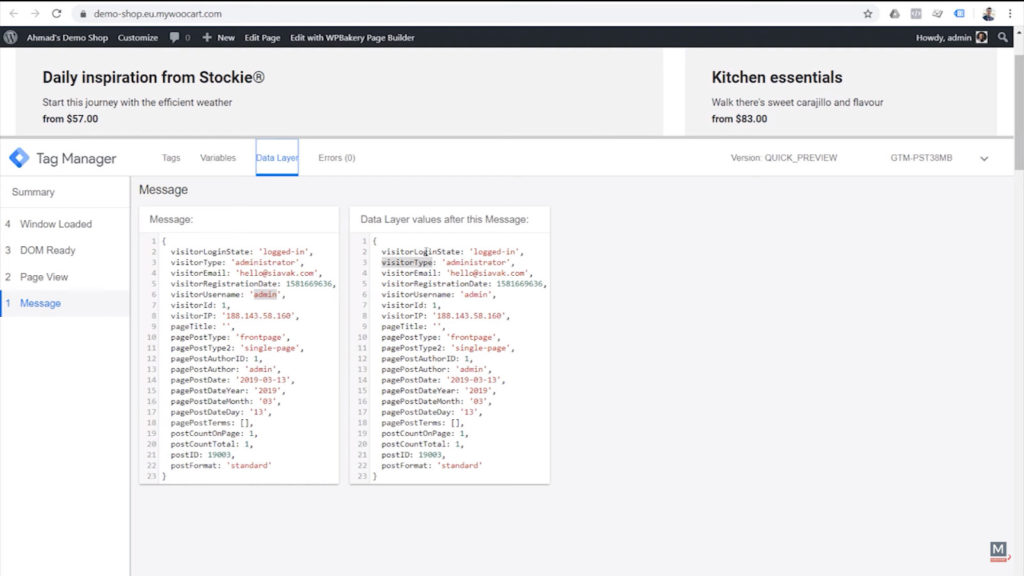Bookmark the page with the star icon

[868, 14]
